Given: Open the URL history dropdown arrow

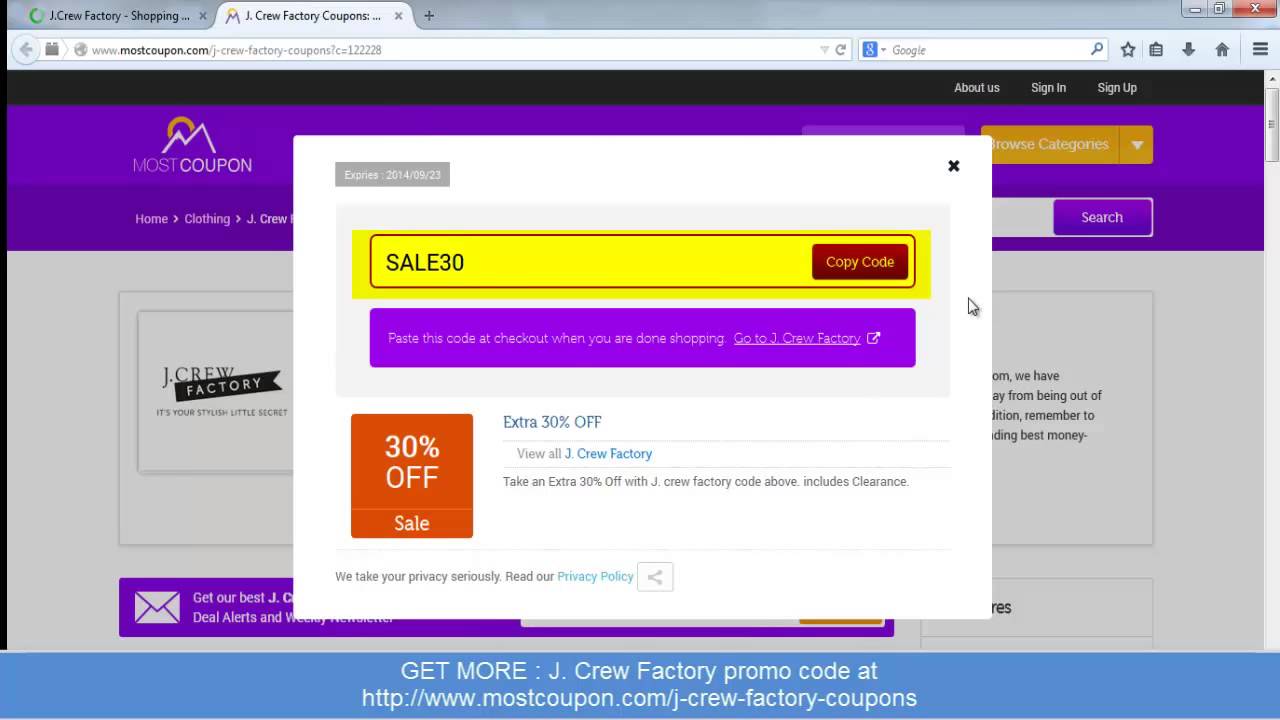Looking at the screenshot, I should tap(824, 49).
